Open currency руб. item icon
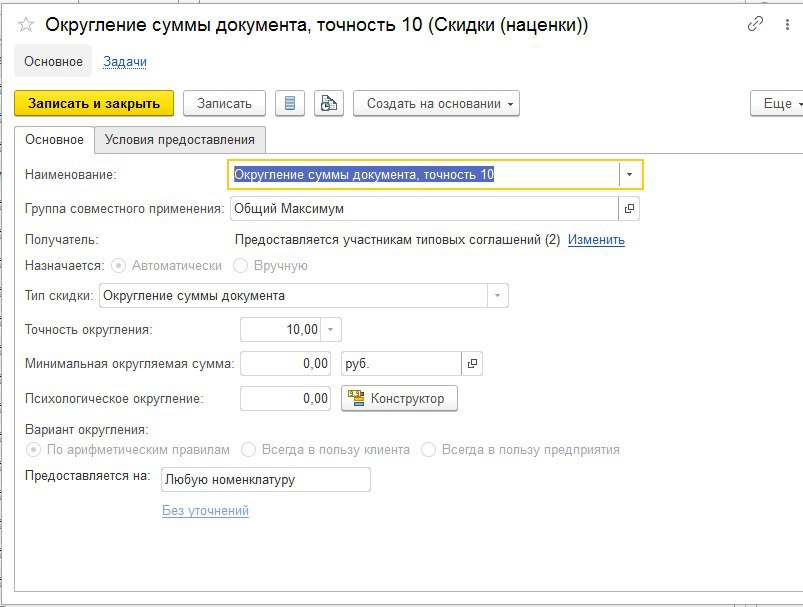This screenshot has width=803, height=607. [x=472, y=364]
